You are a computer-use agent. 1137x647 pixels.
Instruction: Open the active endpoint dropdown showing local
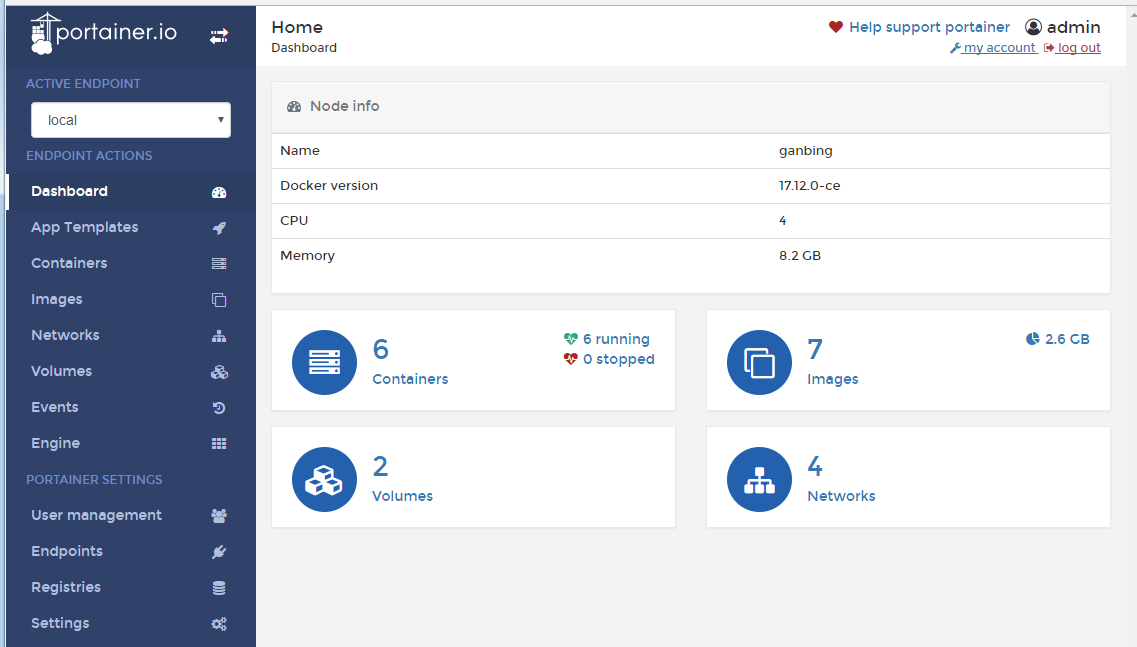pos(130,119)
